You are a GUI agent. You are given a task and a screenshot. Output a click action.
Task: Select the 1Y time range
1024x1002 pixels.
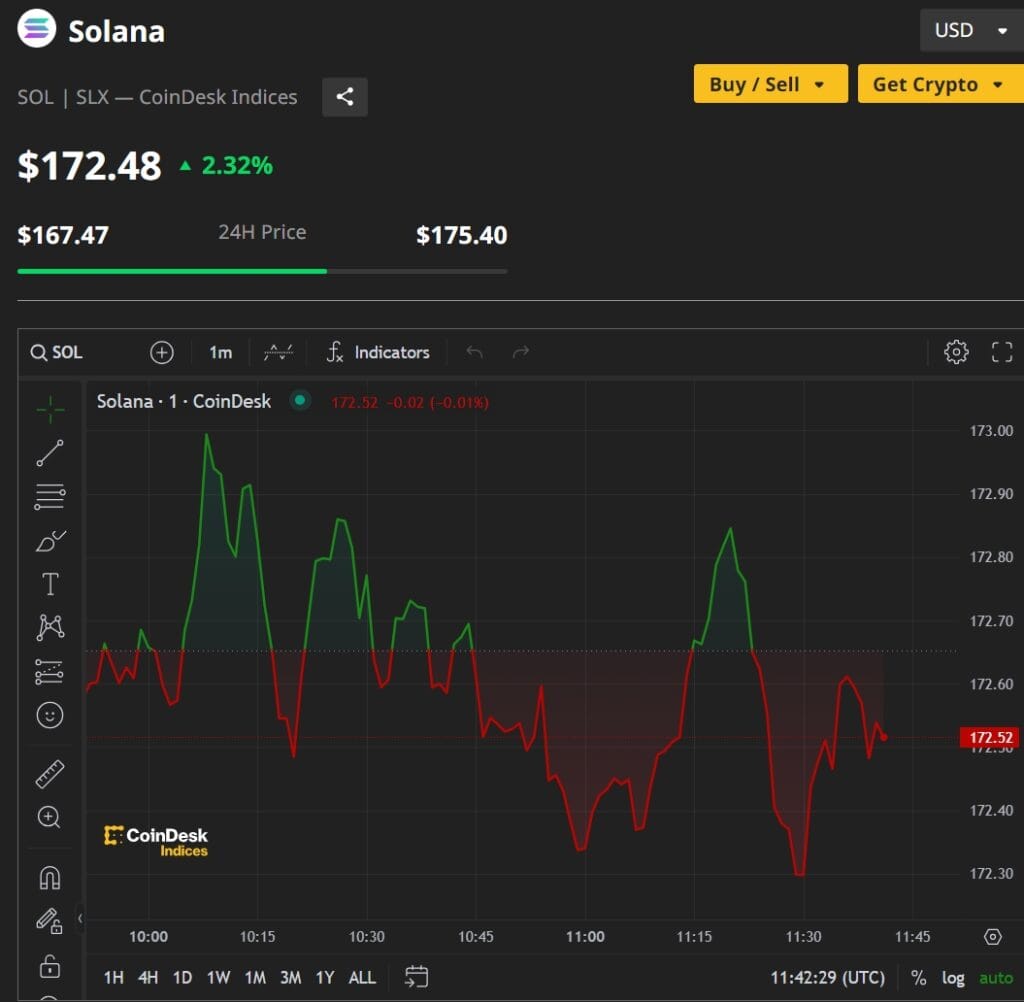[x=325, y=977]
